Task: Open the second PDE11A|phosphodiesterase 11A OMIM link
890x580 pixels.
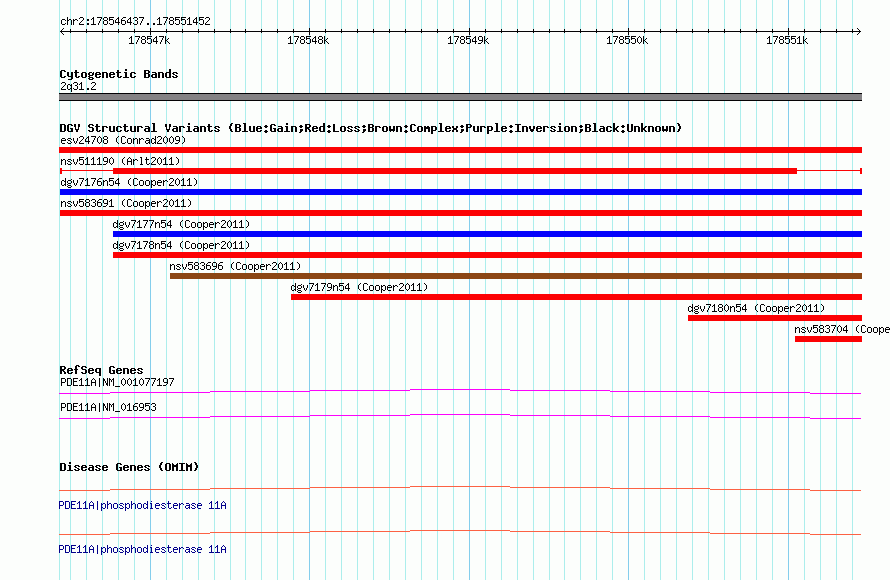Action: pos(142,549)
